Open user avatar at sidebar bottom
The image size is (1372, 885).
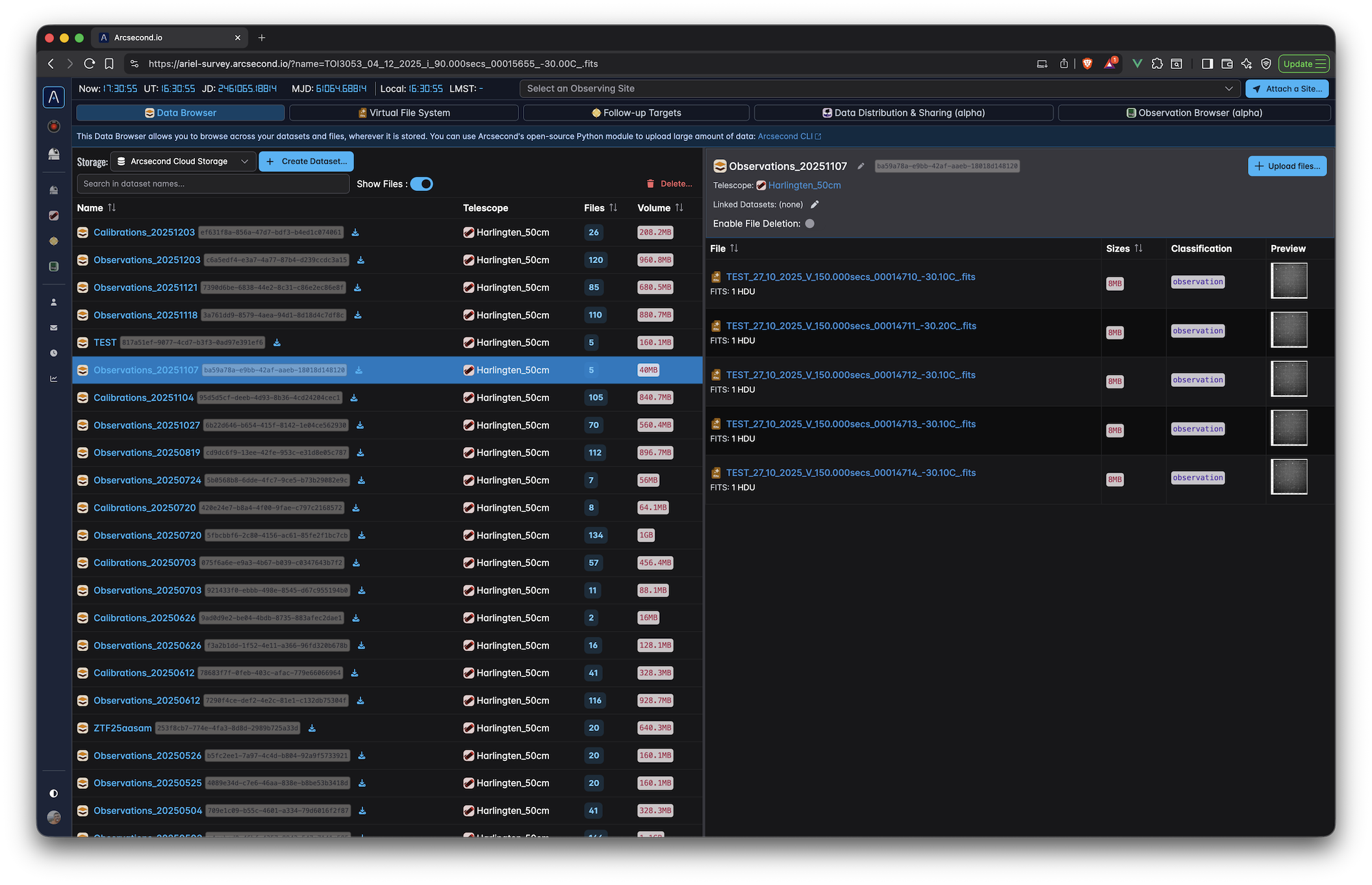[x=54, y=817]
